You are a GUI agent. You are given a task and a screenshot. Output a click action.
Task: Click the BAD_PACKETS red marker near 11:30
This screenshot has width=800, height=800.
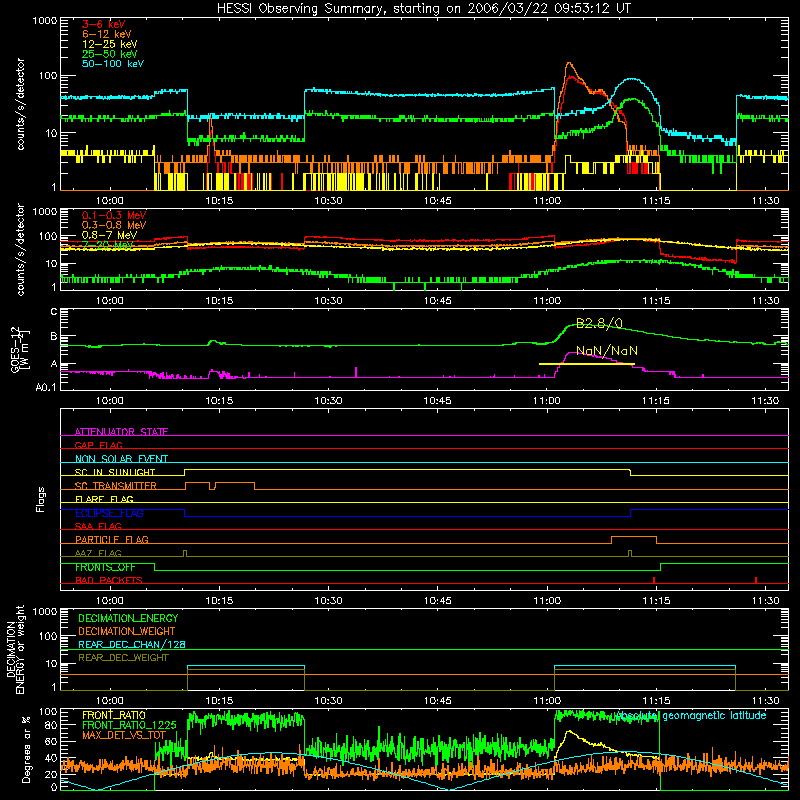[x=756, y=580]
